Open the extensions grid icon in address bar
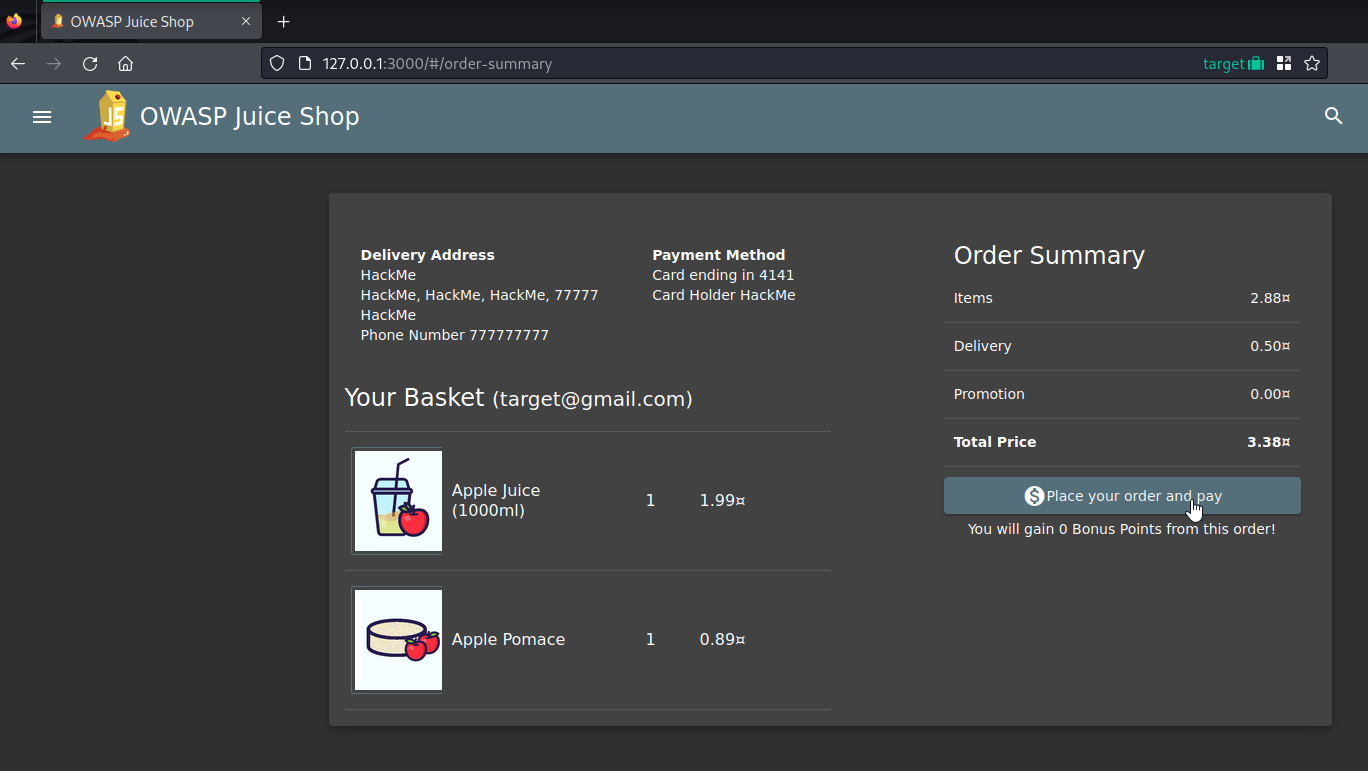Viewport: 1368px width, 771px height. click(x=1284, y=64)
